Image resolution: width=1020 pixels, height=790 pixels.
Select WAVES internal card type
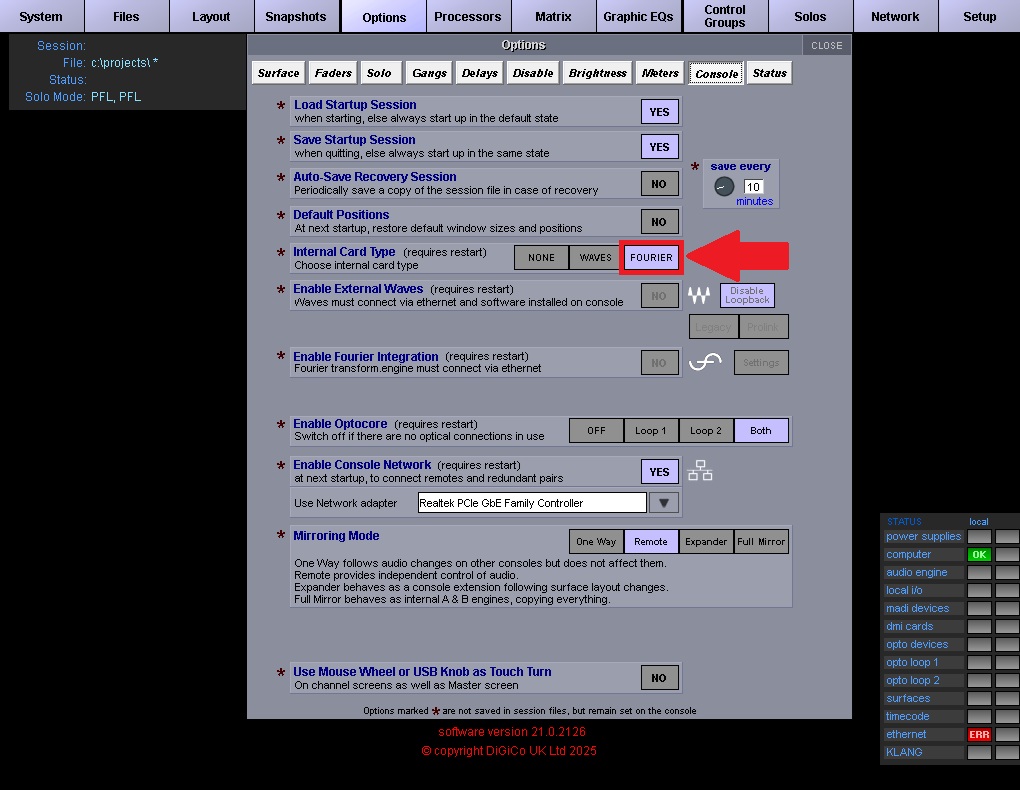coord(596,258)
